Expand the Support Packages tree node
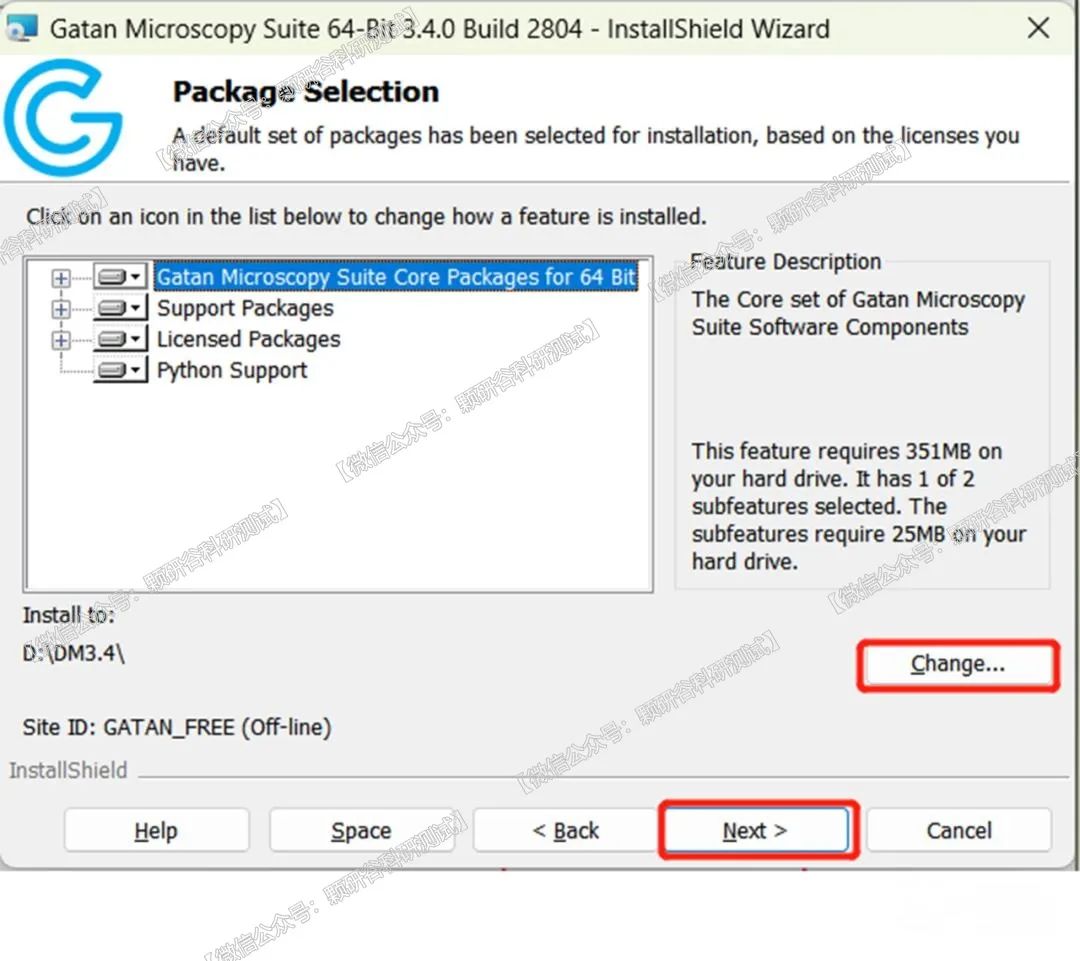1080x961 pixels. (x=61, y=309)
